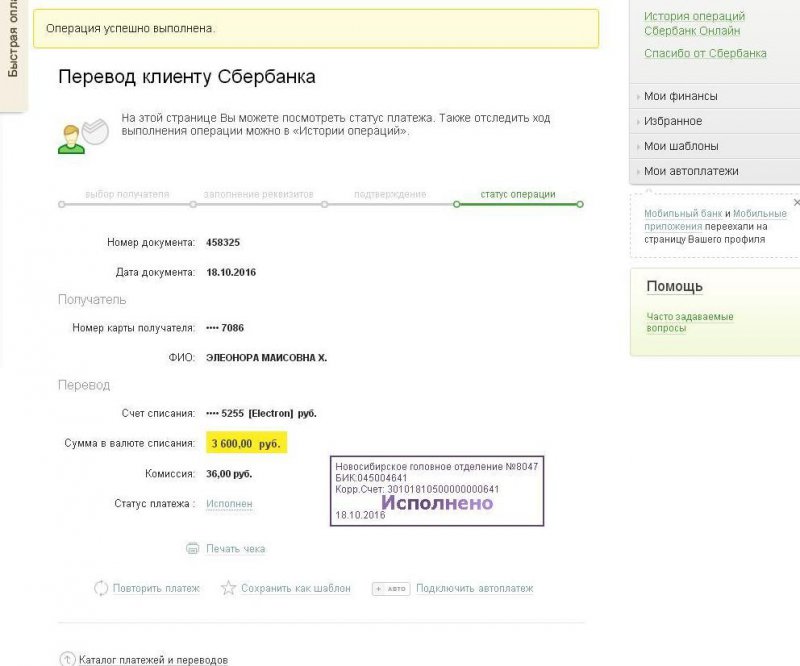Click document date 18.10.2016 value
This screenshot has height=666, width=800.
click(231, 273)
